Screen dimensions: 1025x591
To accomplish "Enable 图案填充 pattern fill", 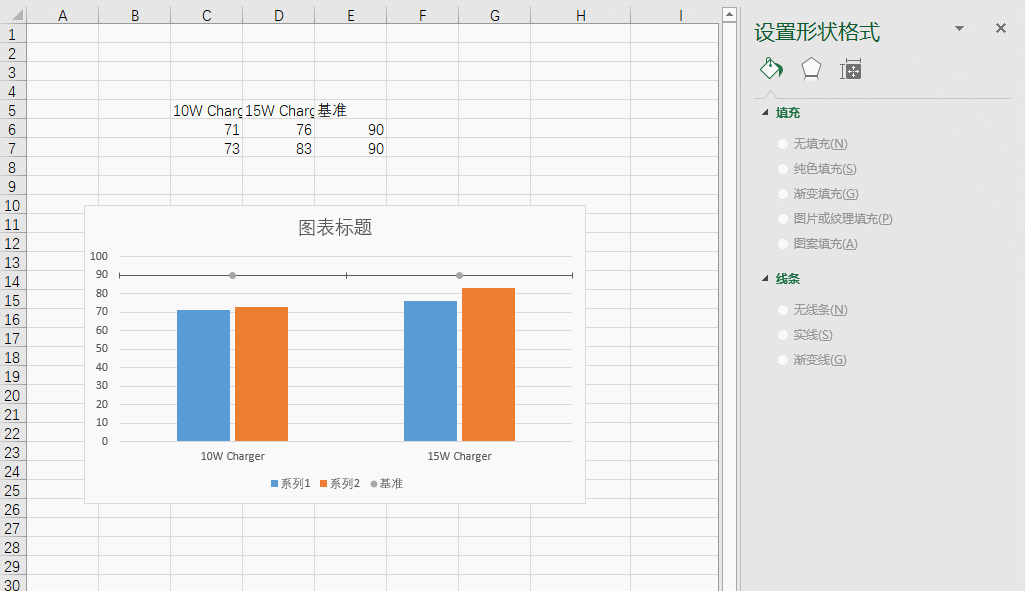I will (815, 243).
